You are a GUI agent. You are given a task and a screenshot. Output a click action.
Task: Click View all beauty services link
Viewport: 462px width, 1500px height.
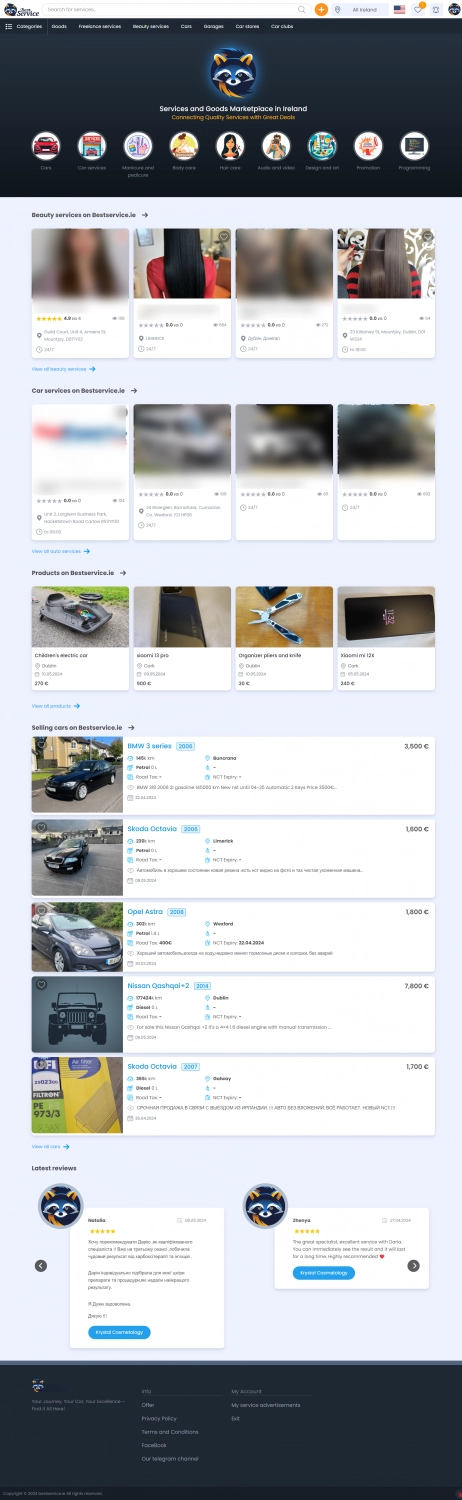coord(61,369)
